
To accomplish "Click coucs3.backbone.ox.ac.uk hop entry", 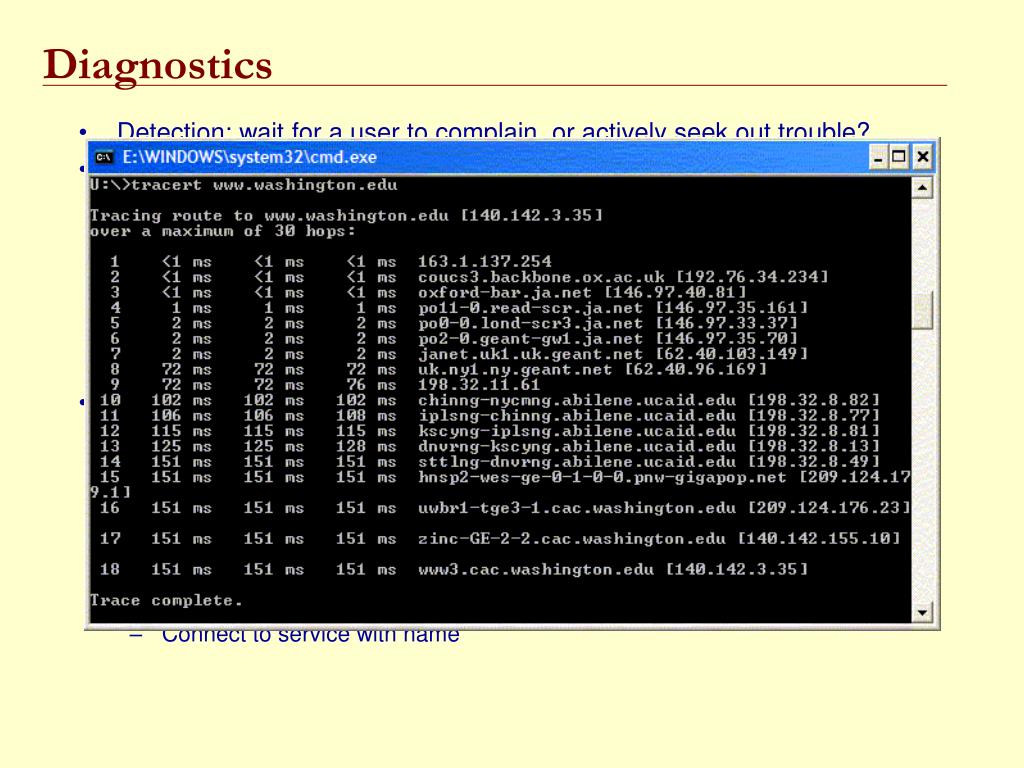I will (623, 277).
